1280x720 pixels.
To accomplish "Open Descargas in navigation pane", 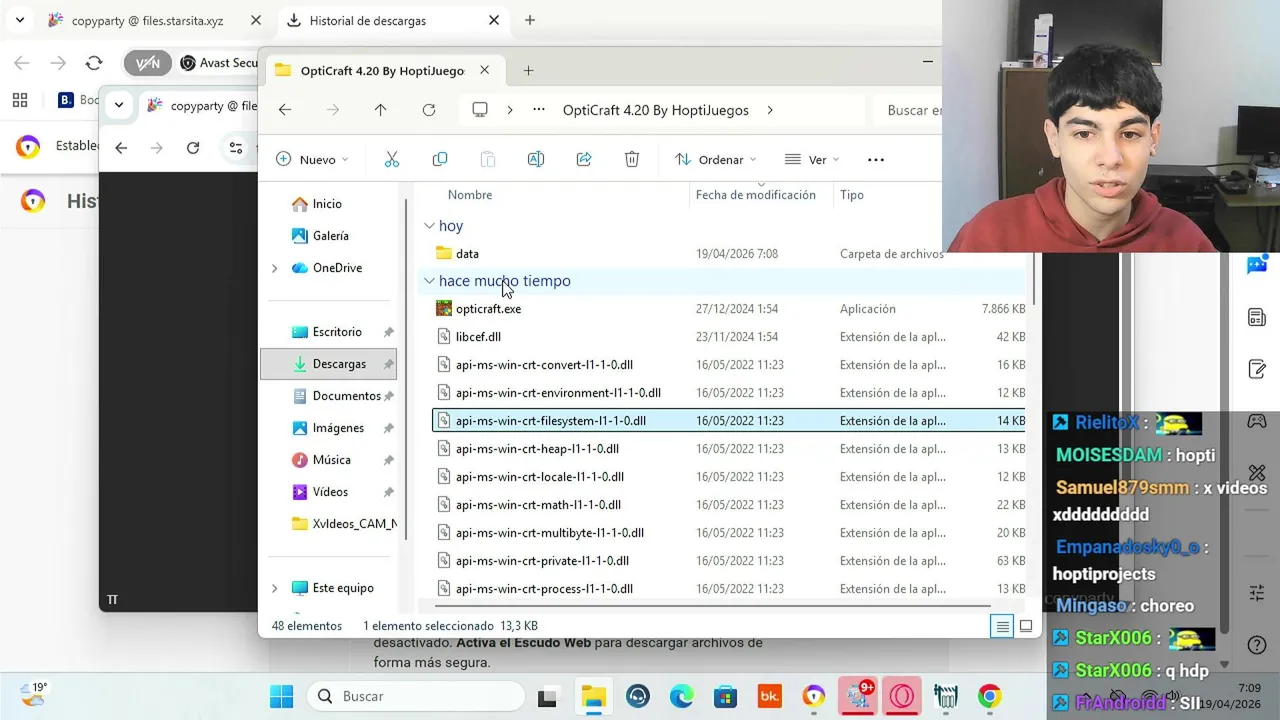I will [x=328, y=364].
